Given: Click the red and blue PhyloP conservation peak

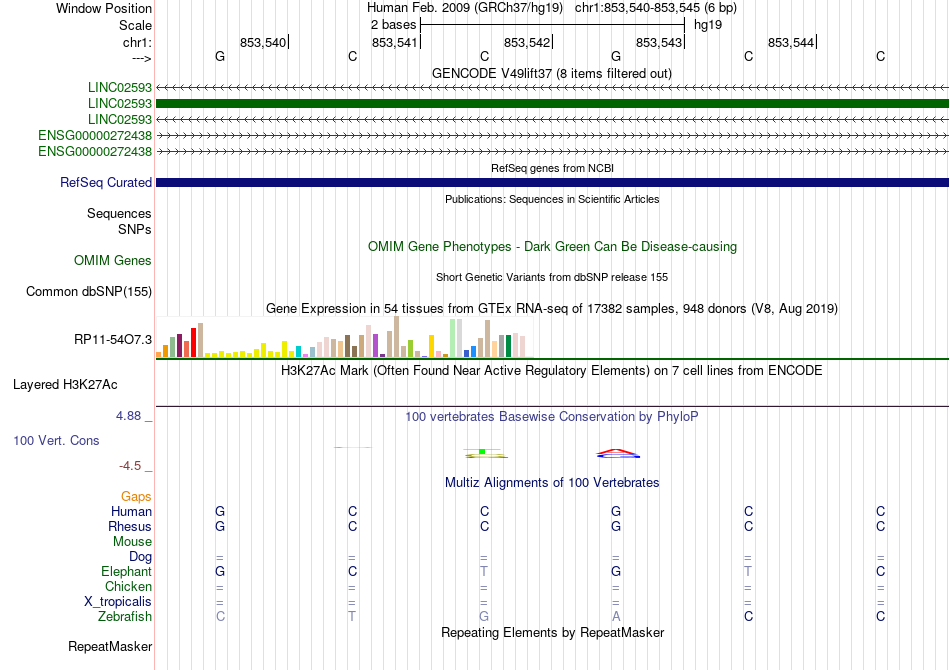Looking at the screenshot, I should pyautogui.click(x=617, y=453).
